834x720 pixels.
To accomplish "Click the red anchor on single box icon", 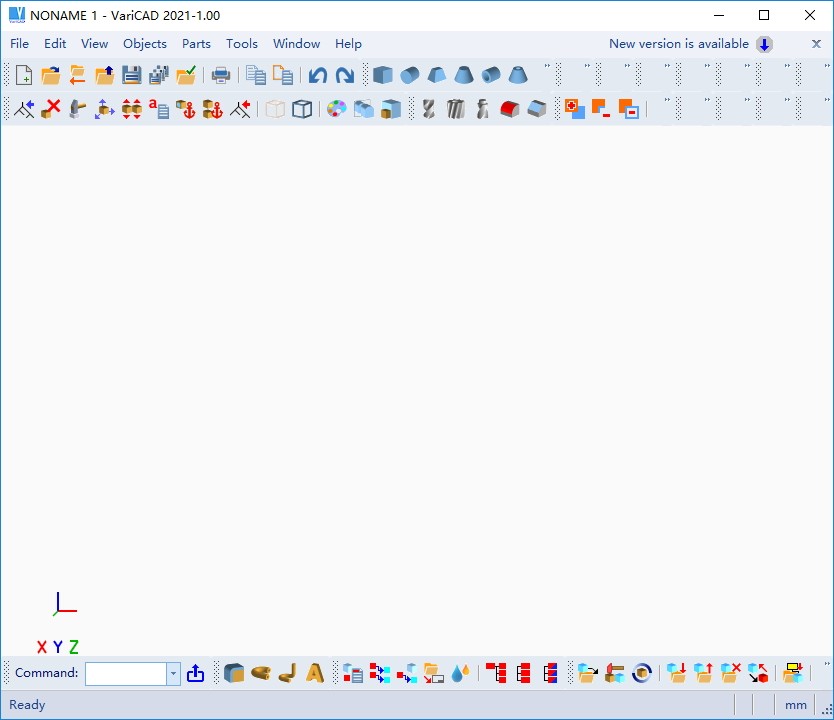I will [186, 109].
